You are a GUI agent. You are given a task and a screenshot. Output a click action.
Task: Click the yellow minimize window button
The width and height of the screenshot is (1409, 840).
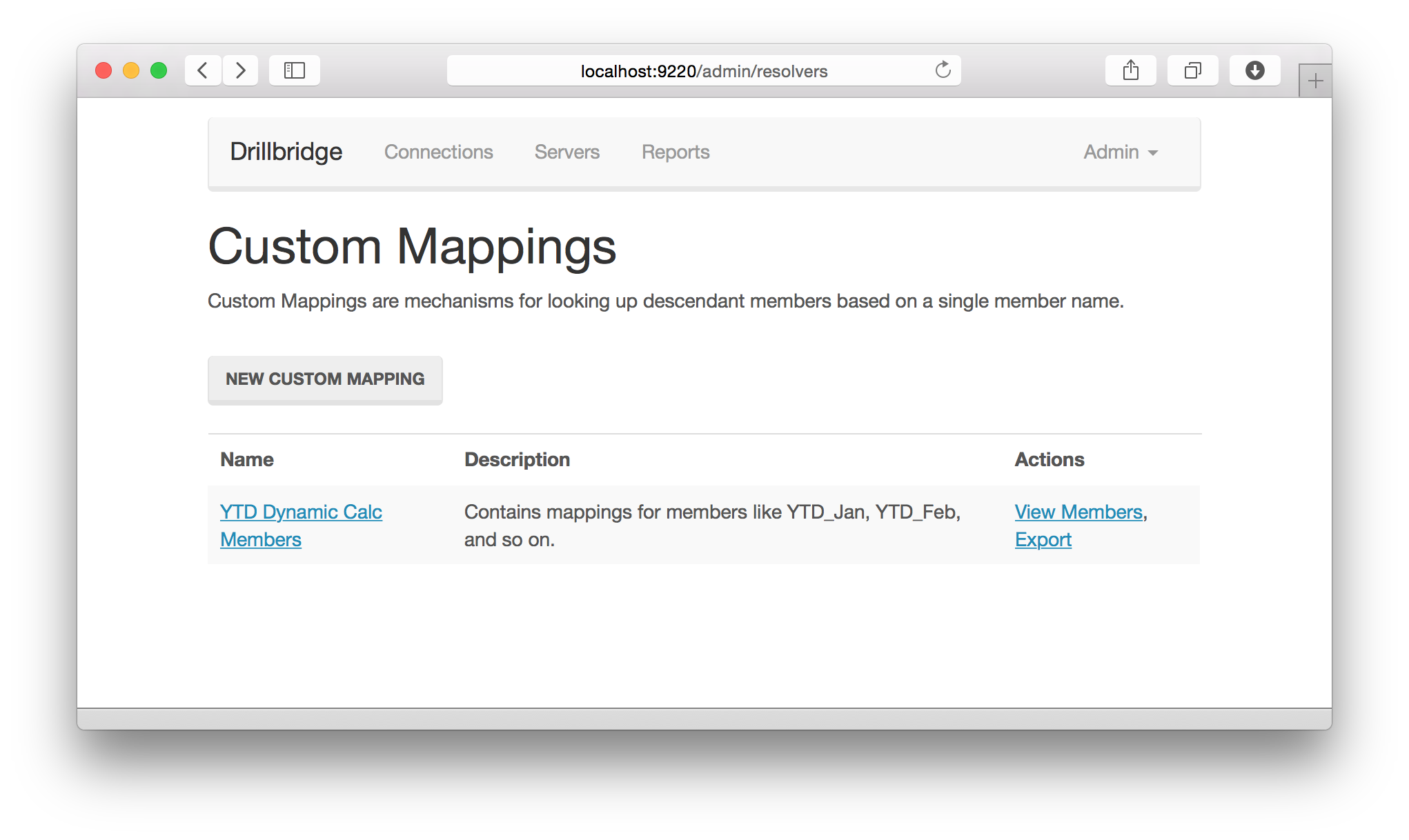click(131, 70)
